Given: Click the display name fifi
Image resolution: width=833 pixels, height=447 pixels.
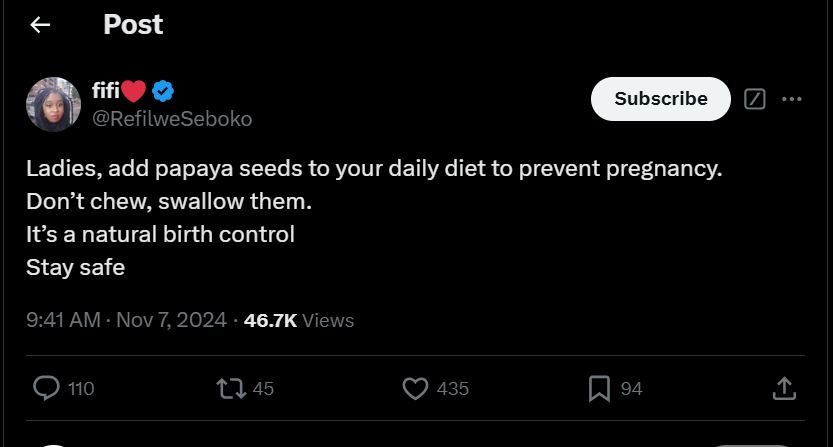Looking at the screenshot, I should 106,92.
